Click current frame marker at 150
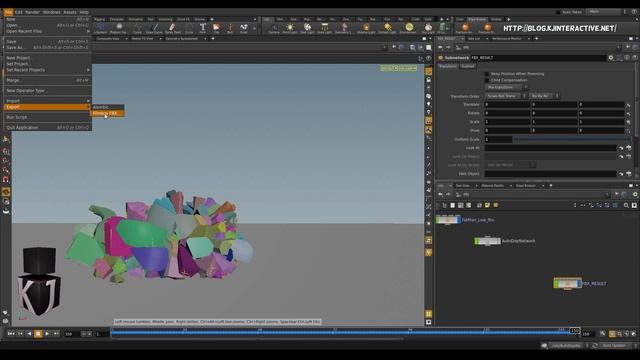Viewport: 640px width, 360px height. [574, 331]
